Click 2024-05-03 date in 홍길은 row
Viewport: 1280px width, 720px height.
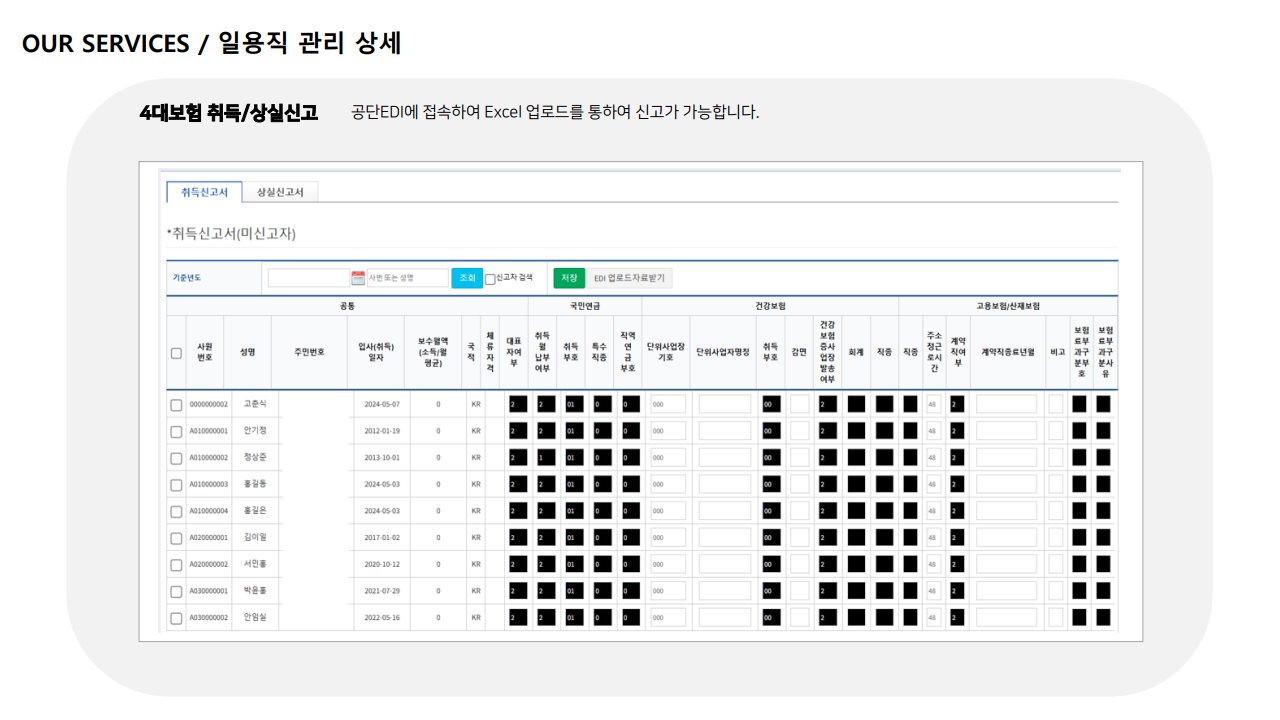tap(382, 512)
